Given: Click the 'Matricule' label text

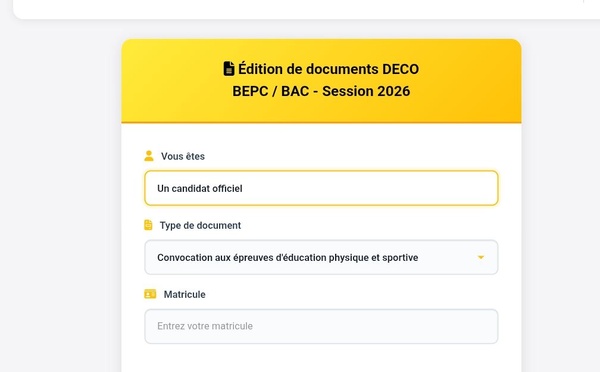Looking at the screenshot, I should tap(184, 294).
